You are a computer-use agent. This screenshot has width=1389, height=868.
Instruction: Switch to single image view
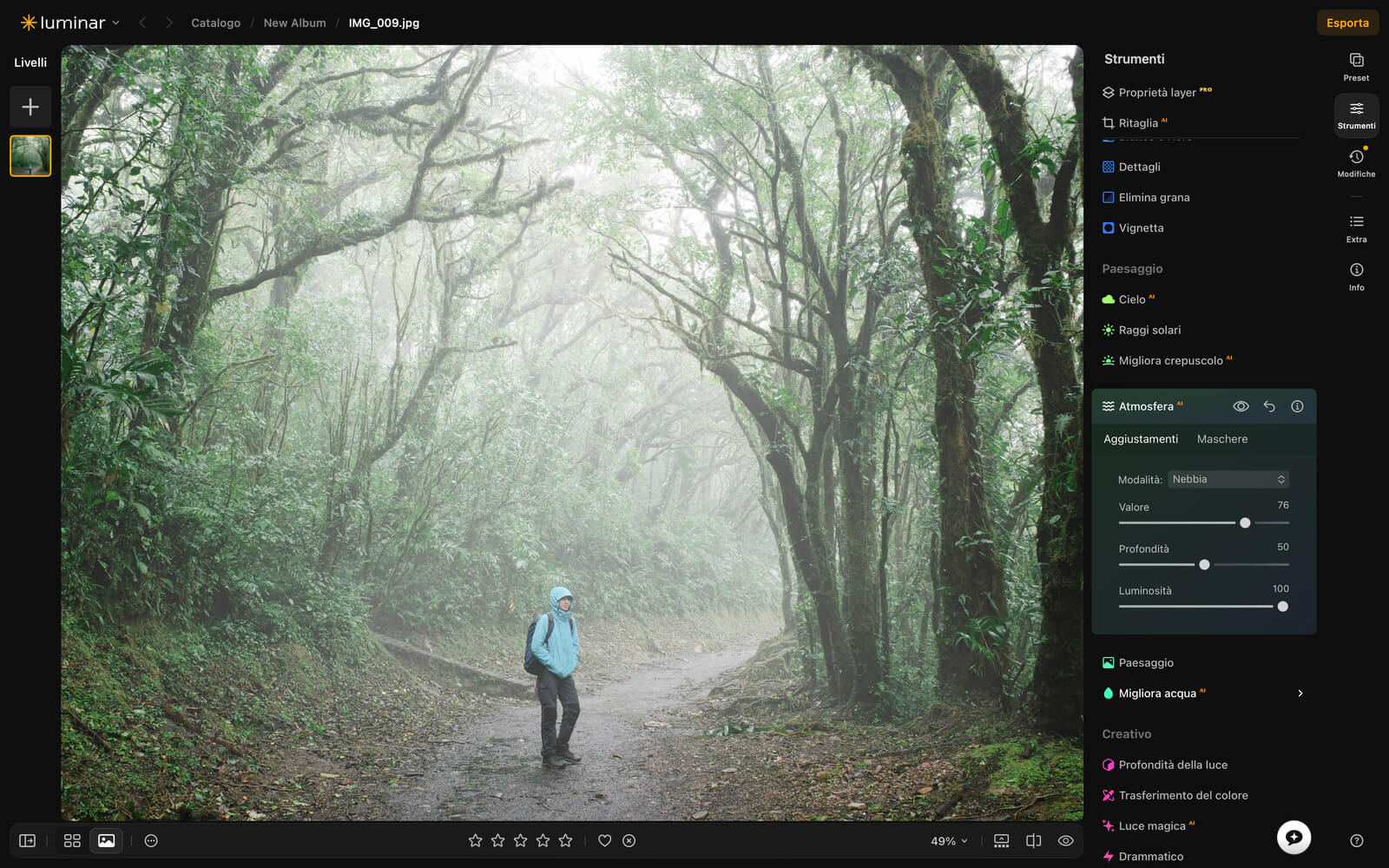coord(106,840)
